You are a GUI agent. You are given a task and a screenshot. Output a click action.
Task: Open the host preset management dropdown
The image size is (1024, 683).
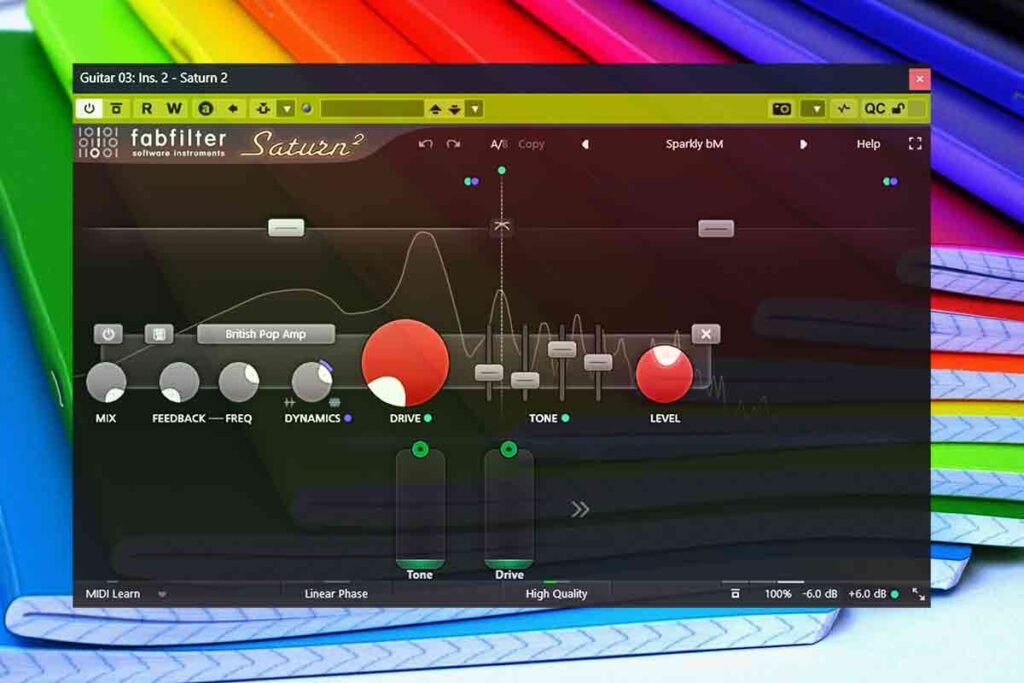point(475,108)
